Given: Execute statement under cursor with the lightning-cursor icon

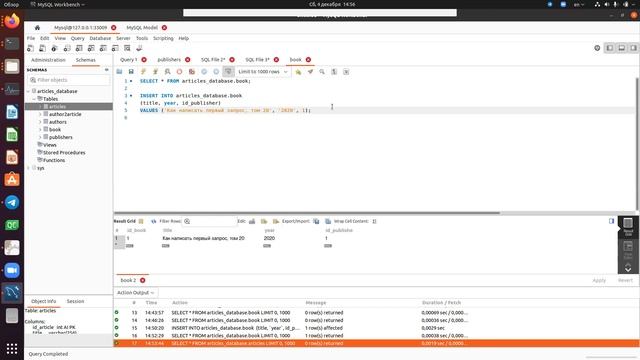Looking at the screenshot, I should click(156, 71).
